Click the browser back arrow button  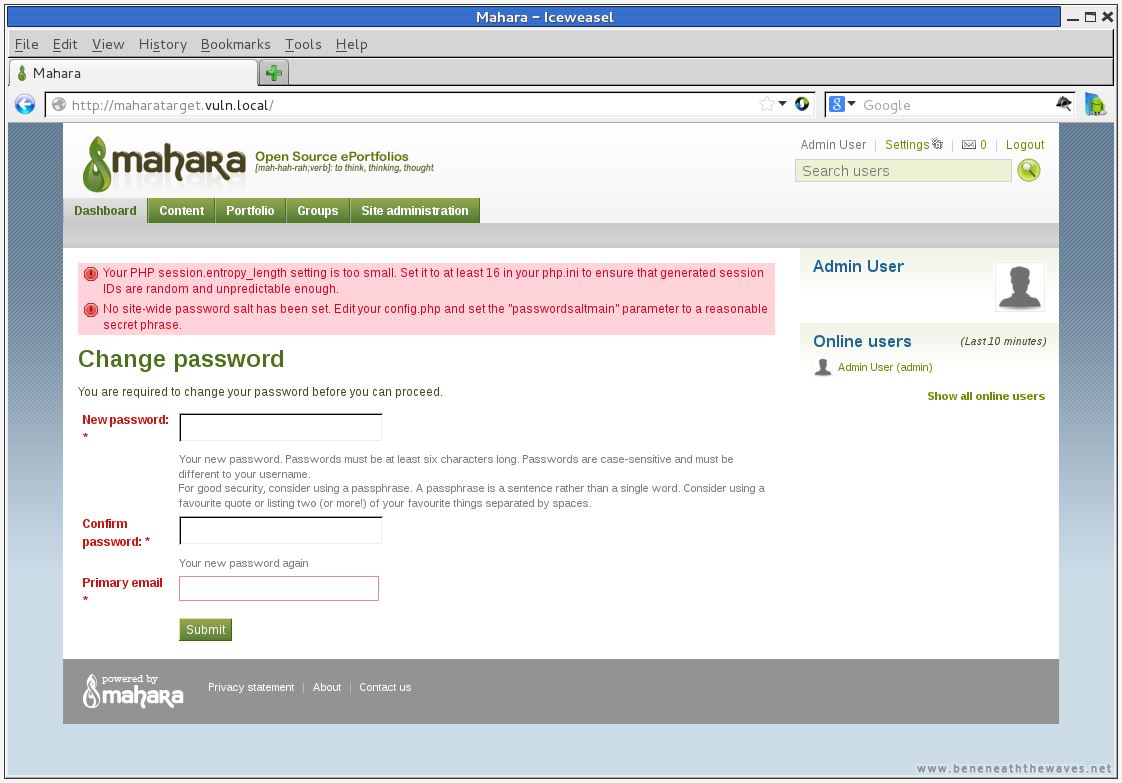(x=25, y=104)
